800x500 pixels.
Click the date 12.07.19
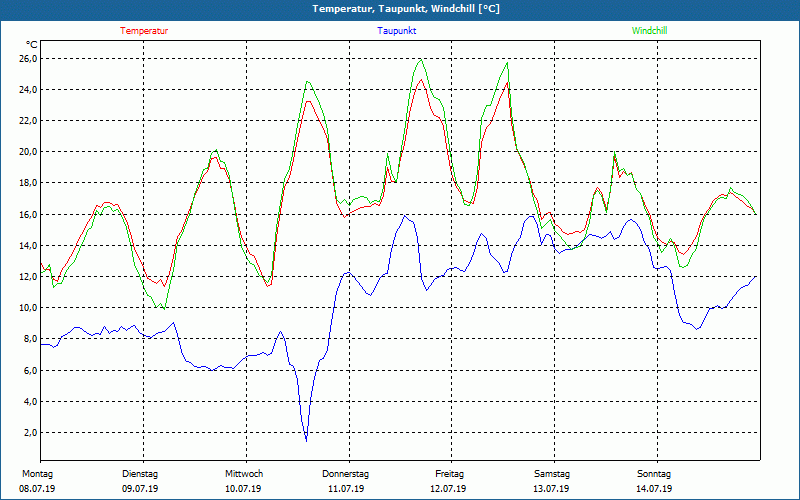pos(448,489)
